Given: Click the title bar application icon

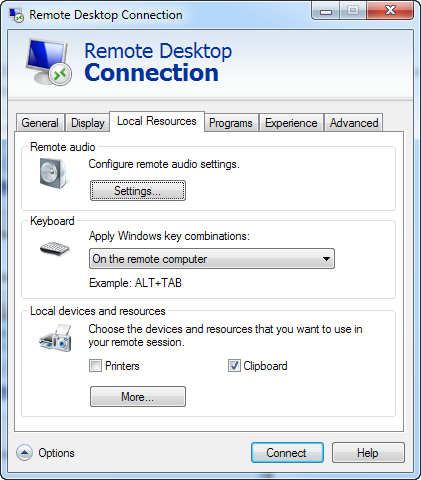Looking at the screenshot, I should tap(16, 15).
